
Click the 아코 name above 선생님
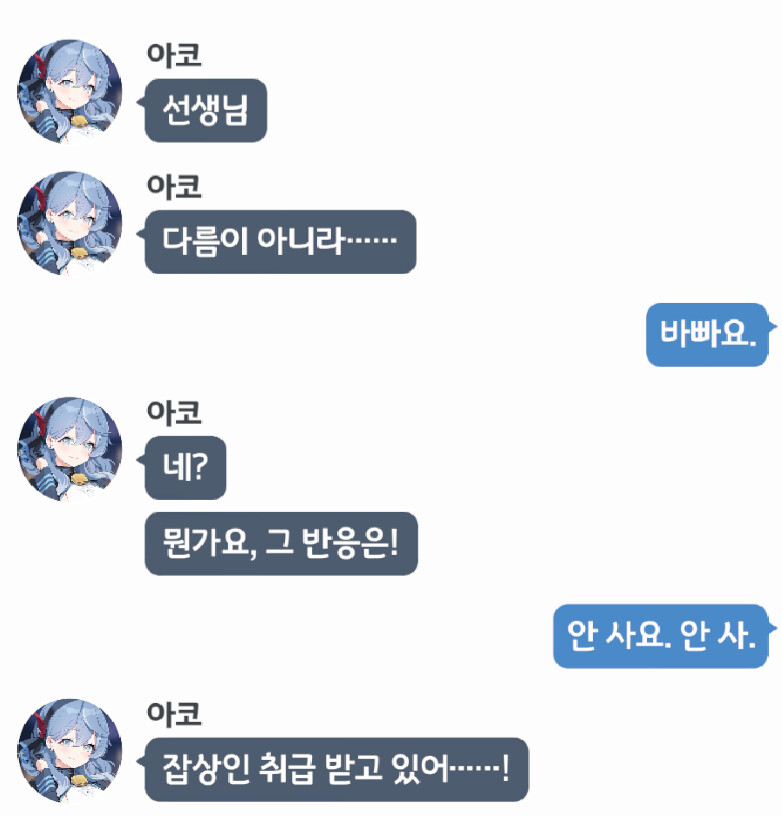(x=174, y=55)
